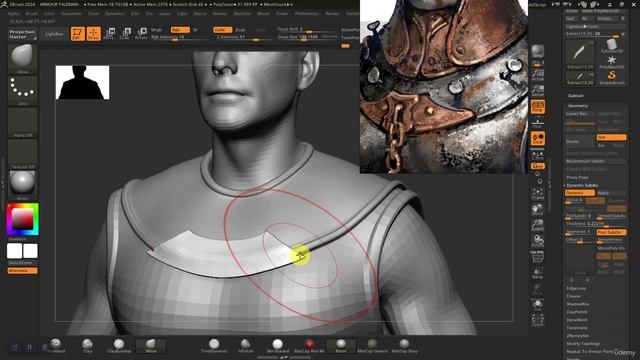This screenshot has height=360, width=640.
Task: Click the Zoom3D icon on right shelf
Action: coord(538,225)
